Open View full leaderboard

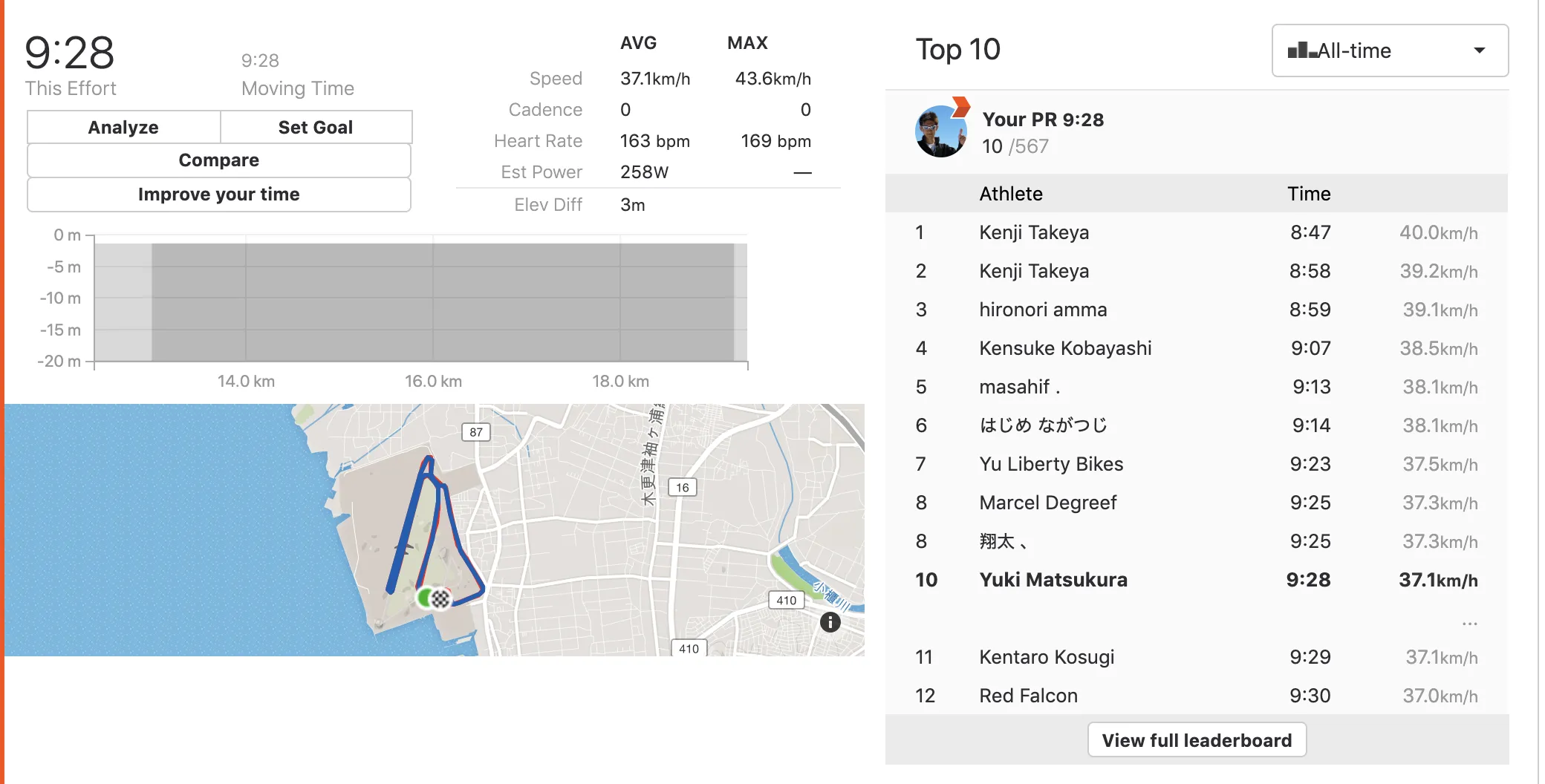click(1197, 740)
